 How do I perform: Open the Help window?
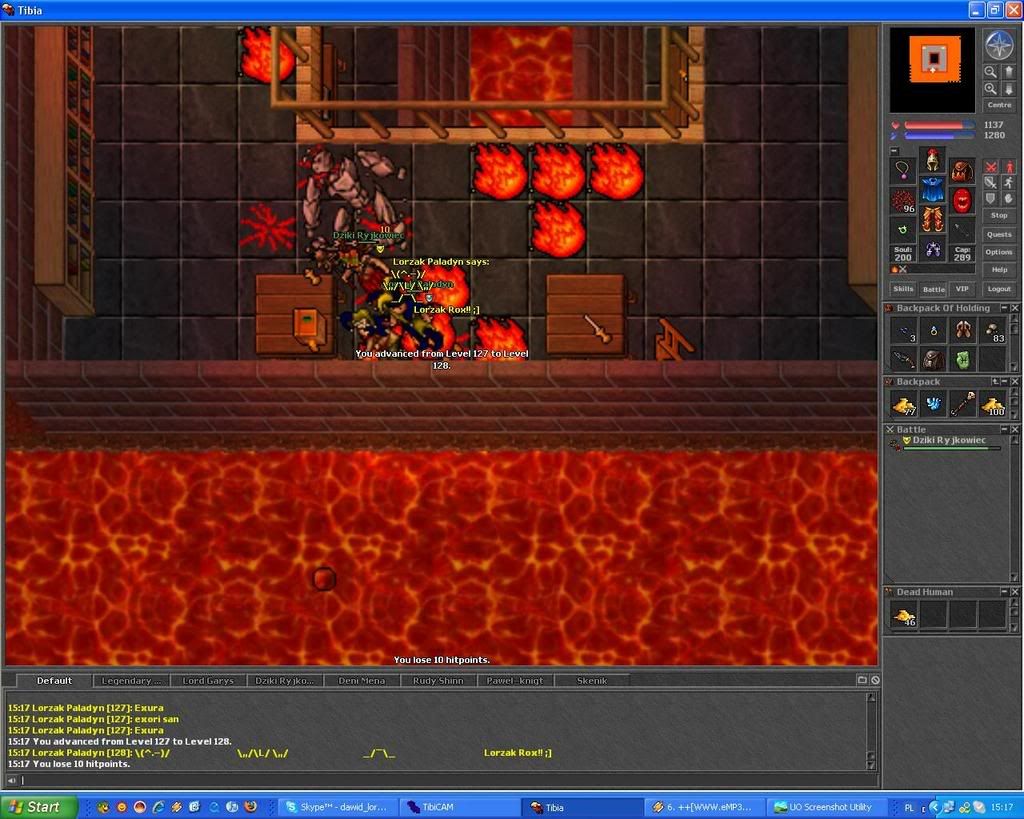tap(999, 270)
